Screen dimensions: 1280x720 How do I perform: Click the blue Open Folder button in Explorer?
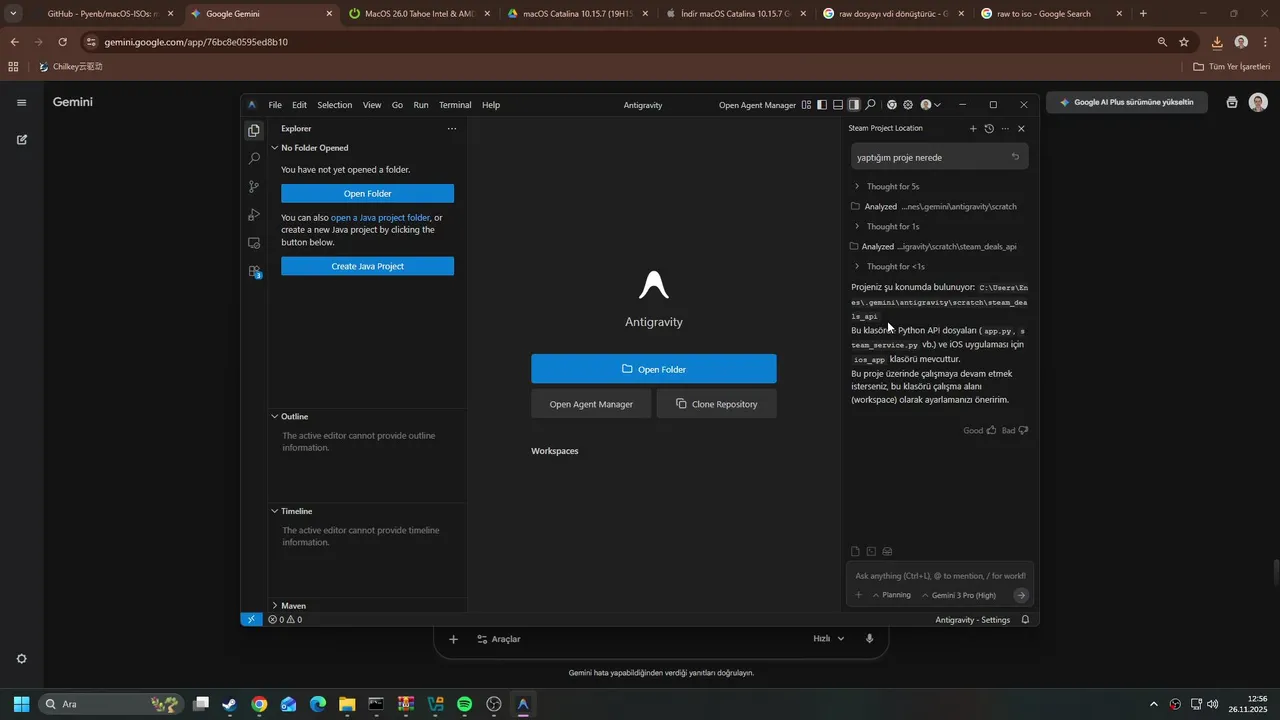tap(367, 194)
